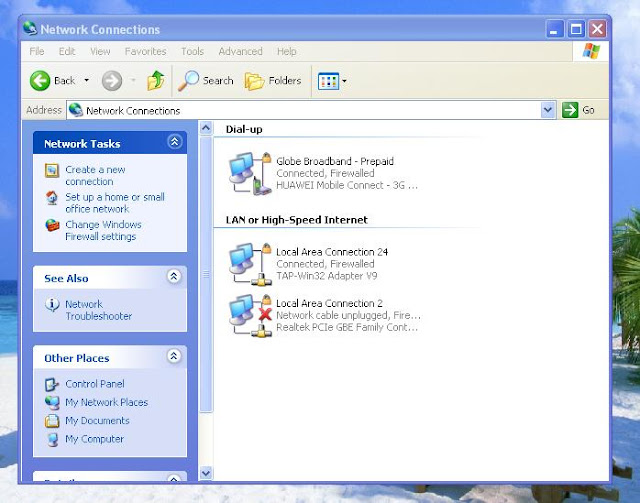Viewport: 640px width, 503px height.
Task: Select Local Area Connection 2 name text
Action: 329,303
